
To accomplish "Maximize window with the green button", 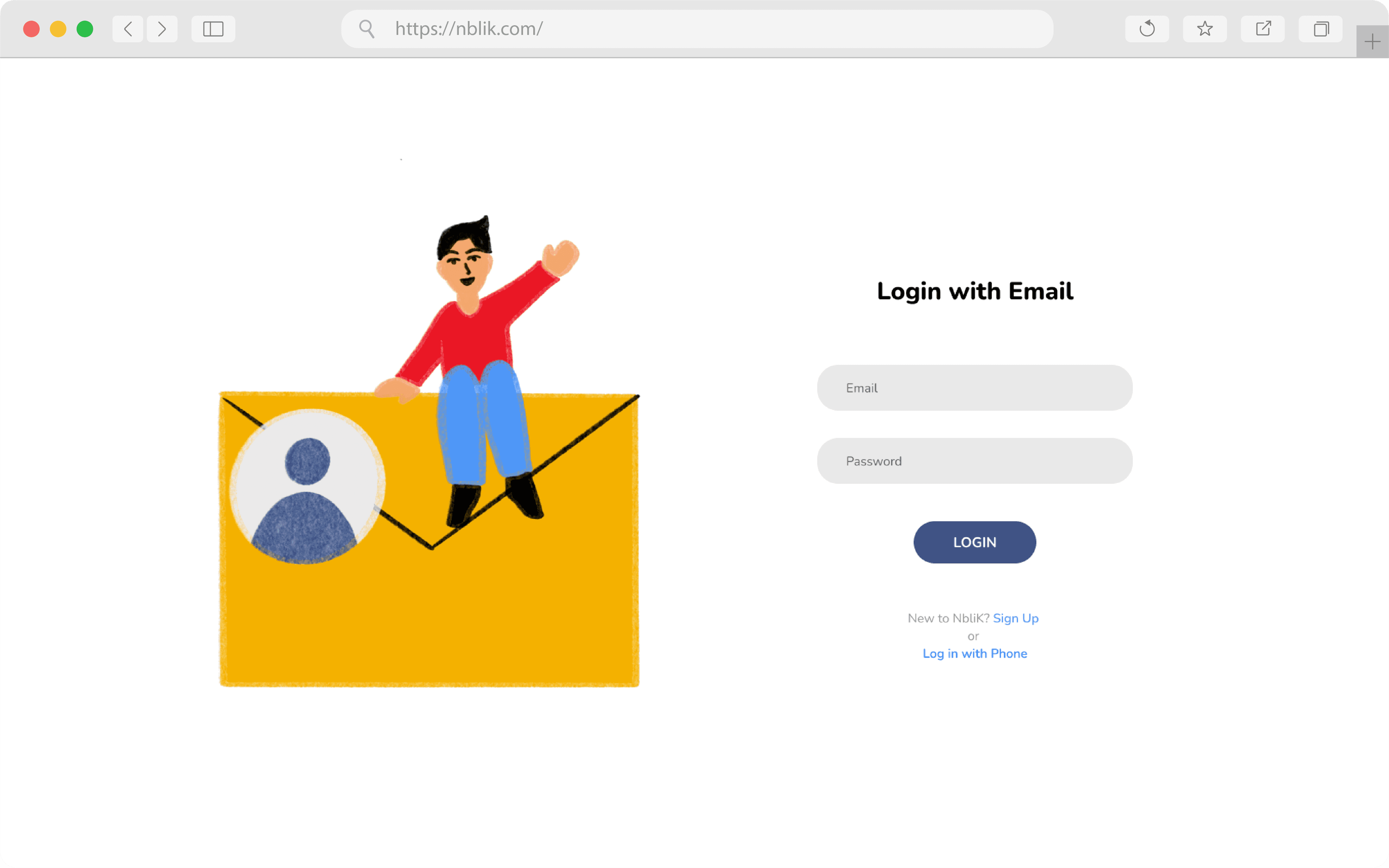I will 85,29.
